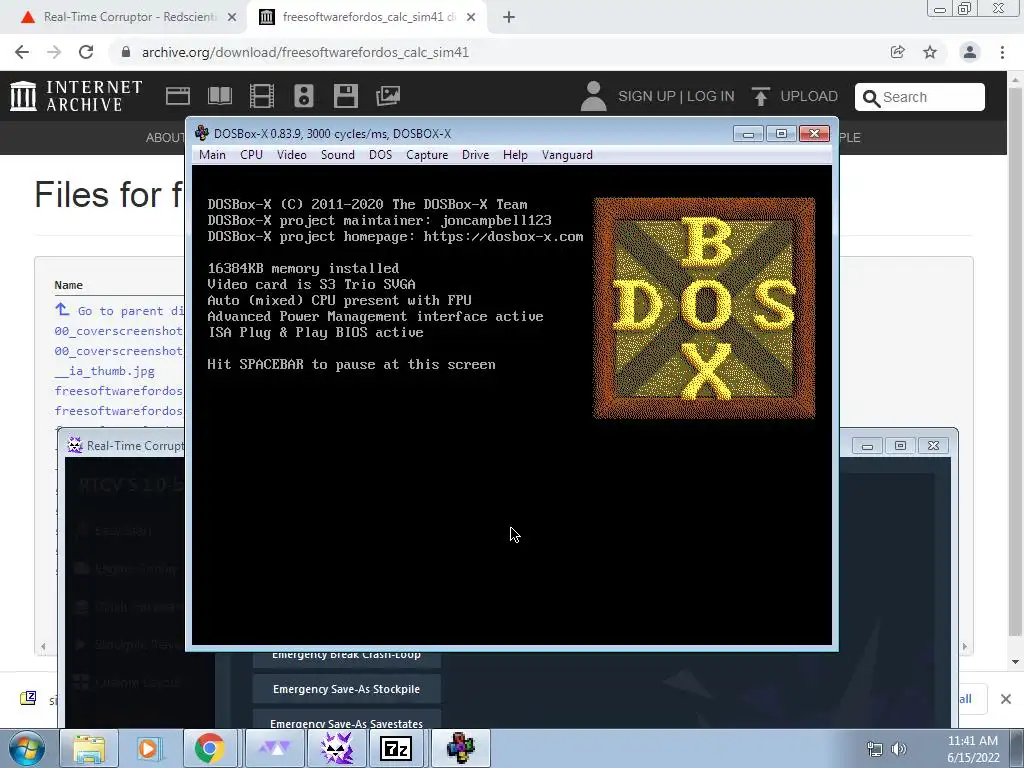Share this page via browser icon

[898, 52]
